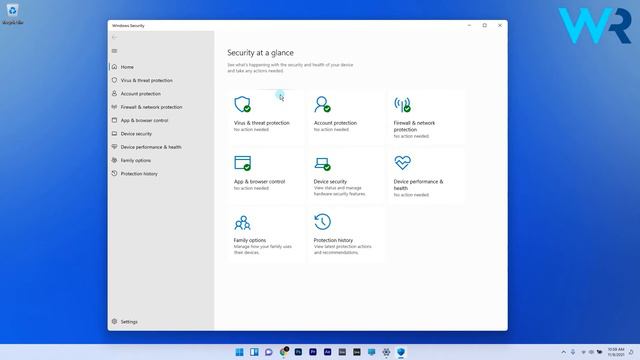The height and width of the screenshot is (360, 640).
Task: Select Firewall & network protection in sidebar
Action: coord(151,107)
